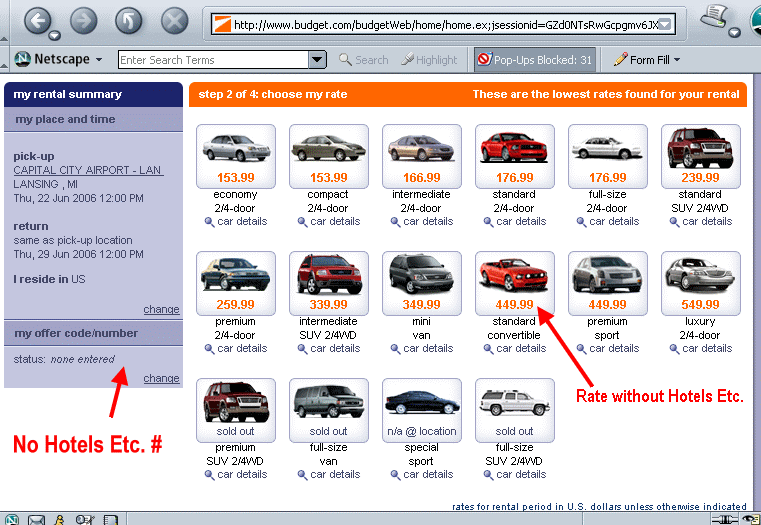Select the standard 2/4-door 176.99 thumbnail
Screen dimensions: 761x525
[x=515, y=156]
